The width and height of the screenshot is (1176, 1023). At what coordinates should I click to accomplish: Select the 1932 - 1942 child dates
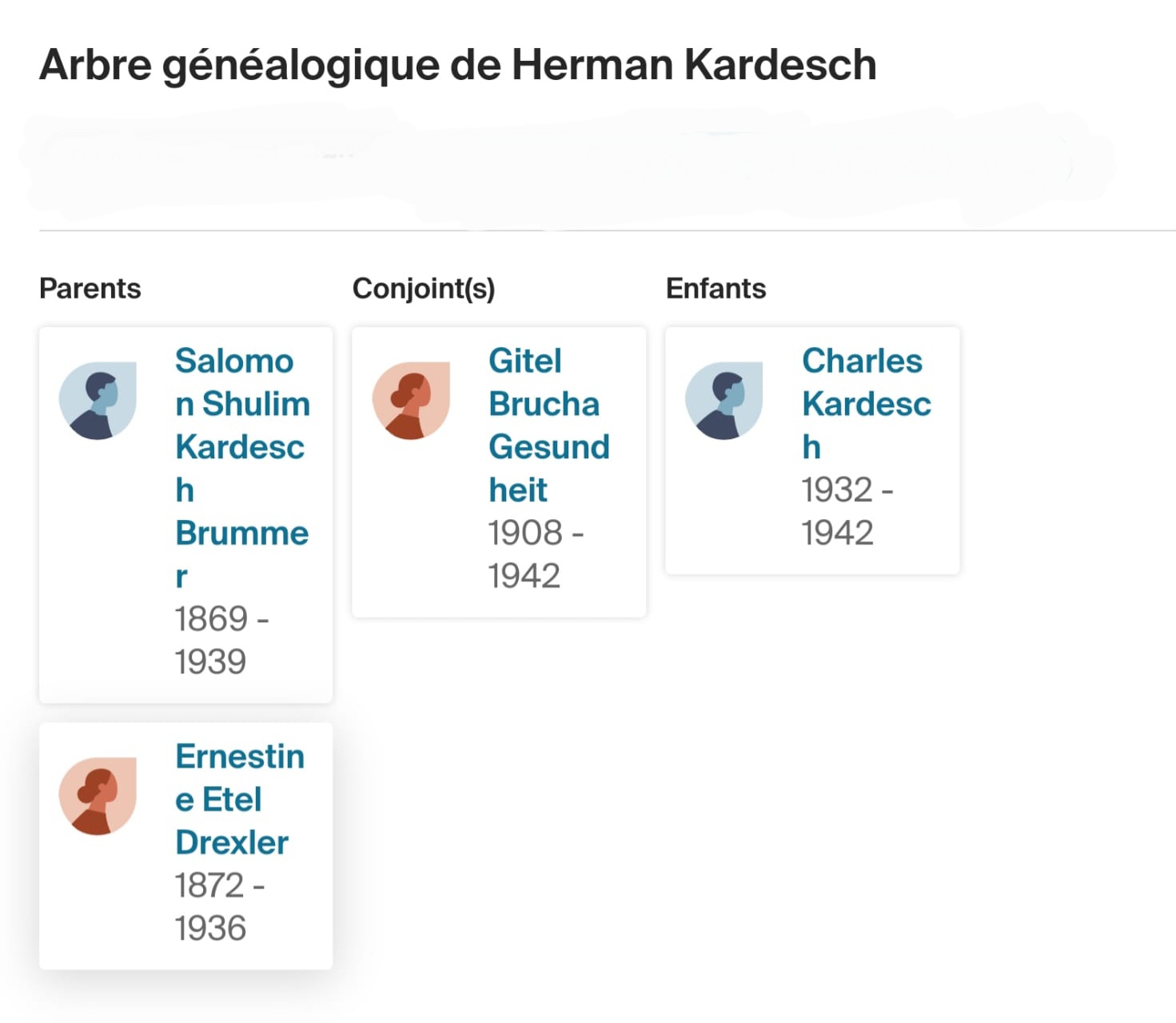point(847,510)
